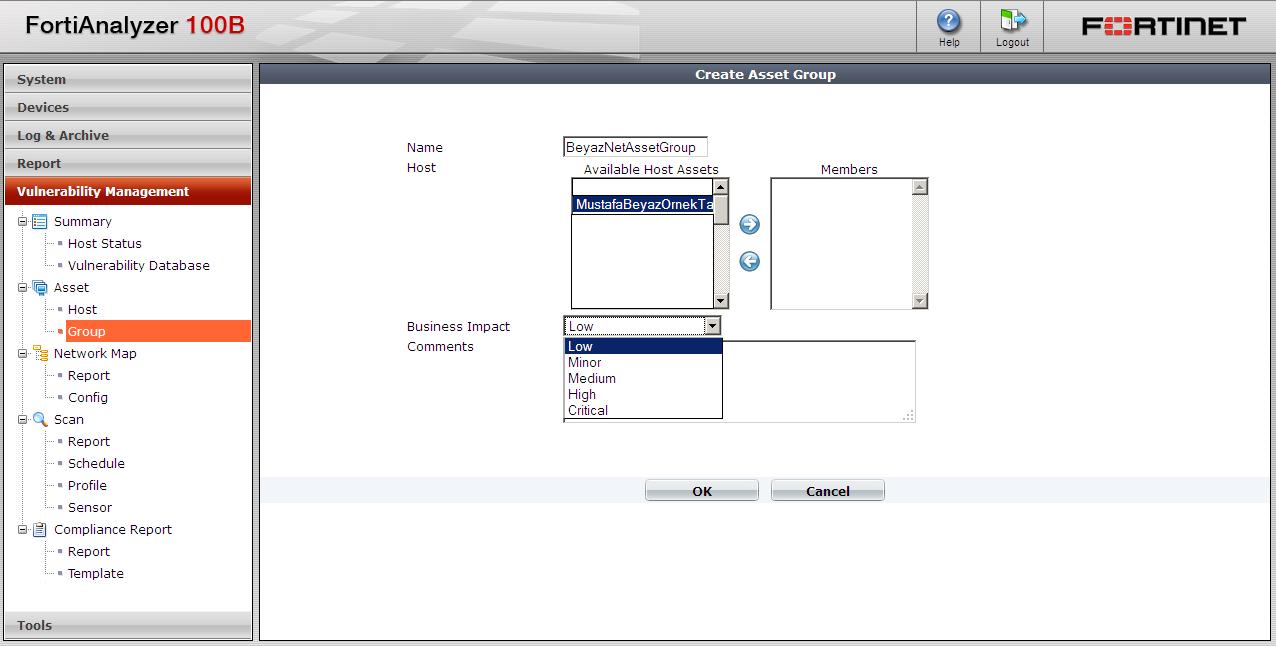Click the Asset tree icon
This screenshot has width=1276, height=646.
pos(40,287)
